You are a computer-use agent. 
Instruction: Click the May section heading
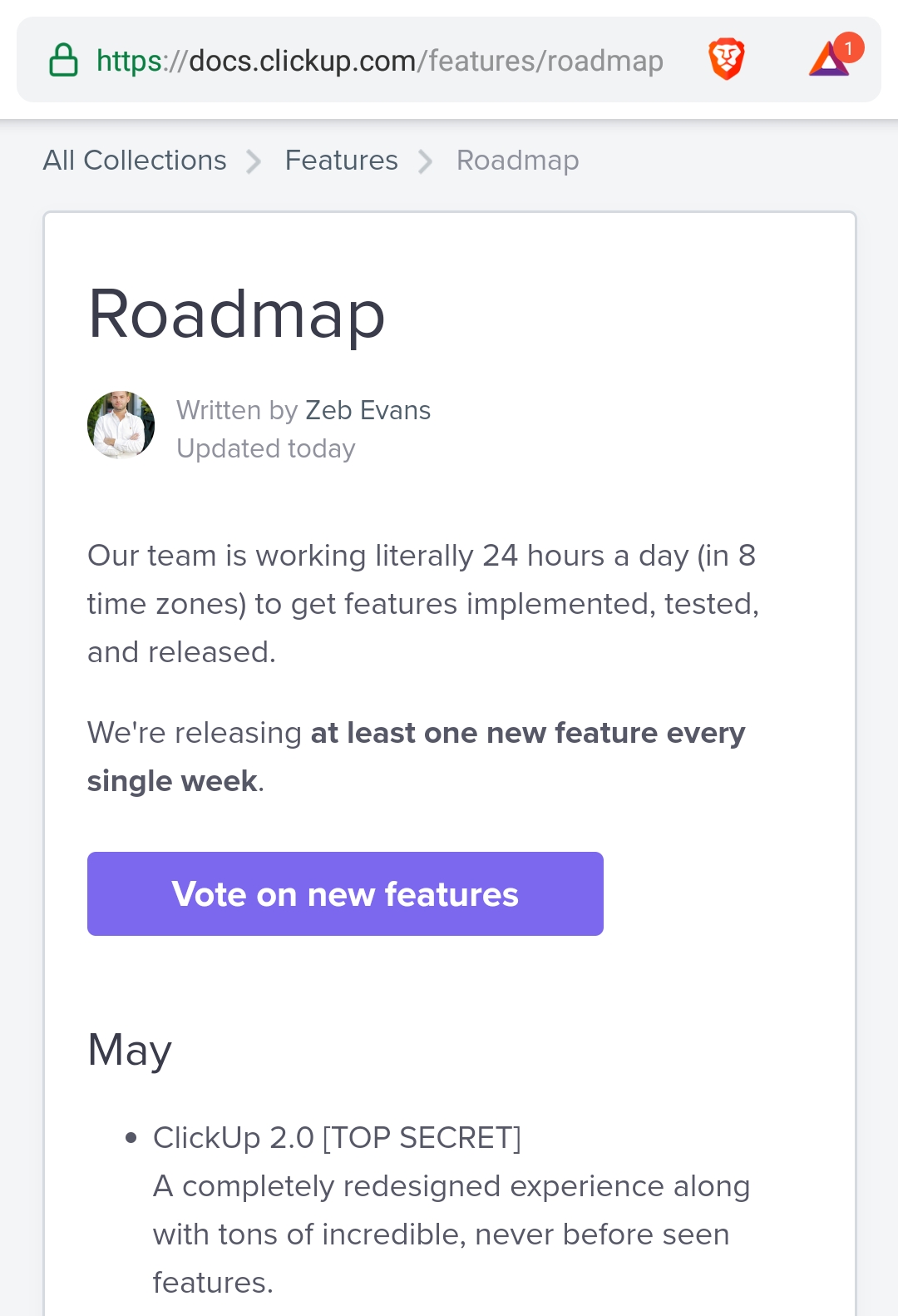(130, 1051)
